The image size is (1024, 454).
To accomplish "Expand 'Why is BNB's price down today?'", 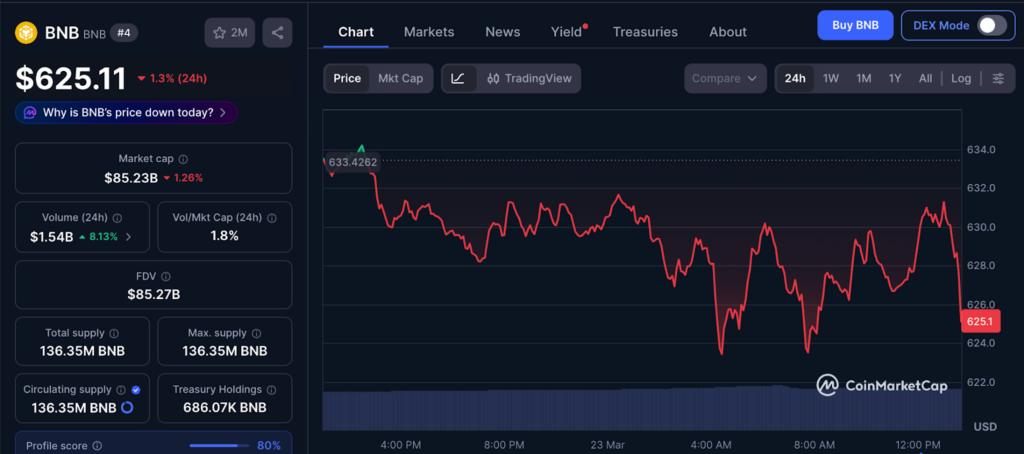I will [127, 113].
